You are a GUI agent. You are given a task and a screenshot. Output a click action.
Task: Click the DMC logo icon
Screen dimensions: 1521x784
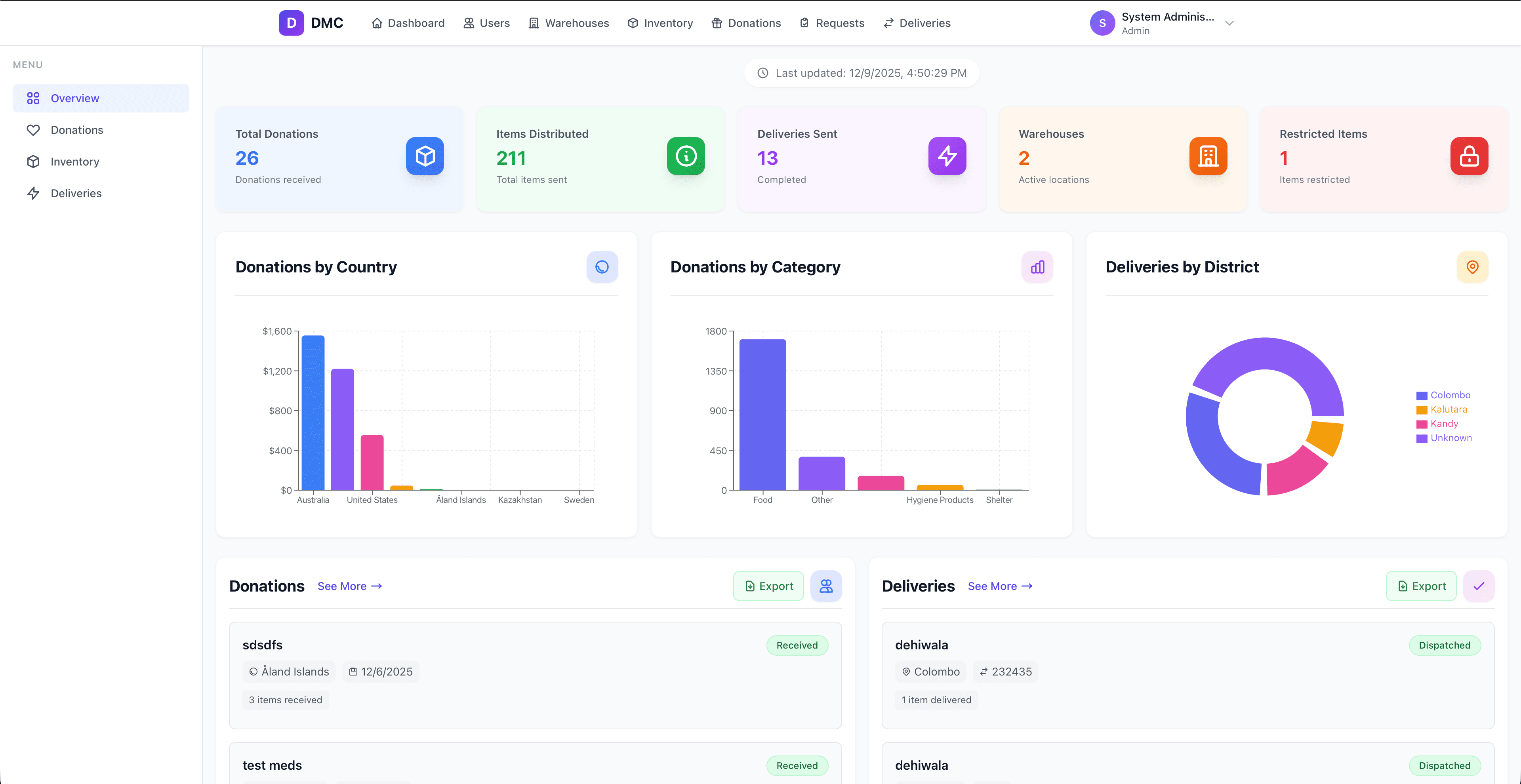(291, 23)
